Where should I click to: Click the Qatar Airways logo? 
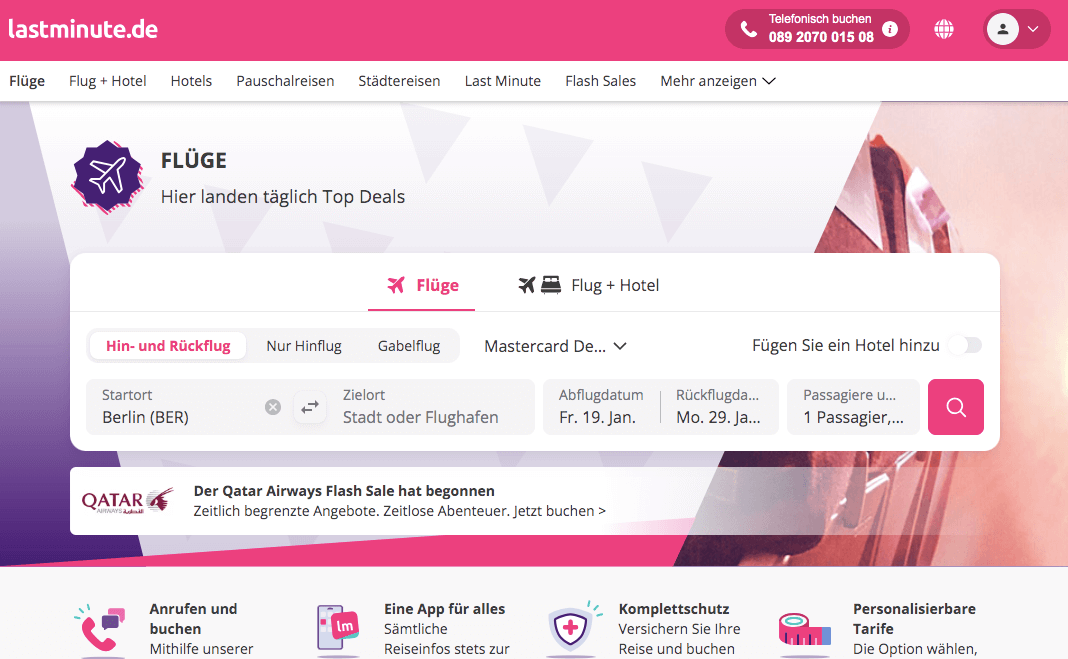pyautogui.click(x=127, y=501)
